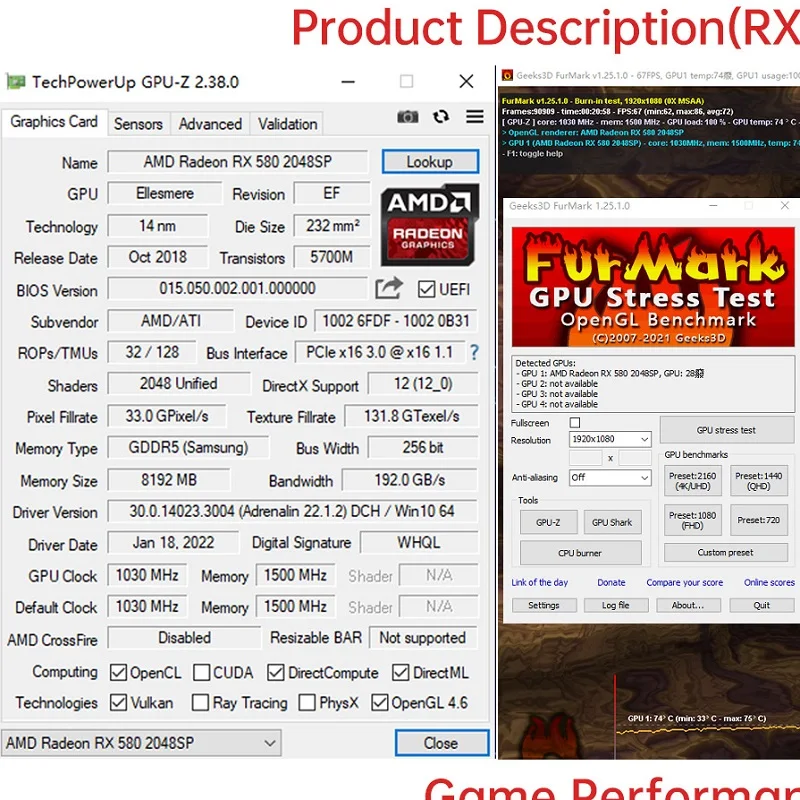The width and height of the screenshot is (800, 800).
Task: Switch to the Sensors tab
Action: pyautogui.click(x=138, y=124)
